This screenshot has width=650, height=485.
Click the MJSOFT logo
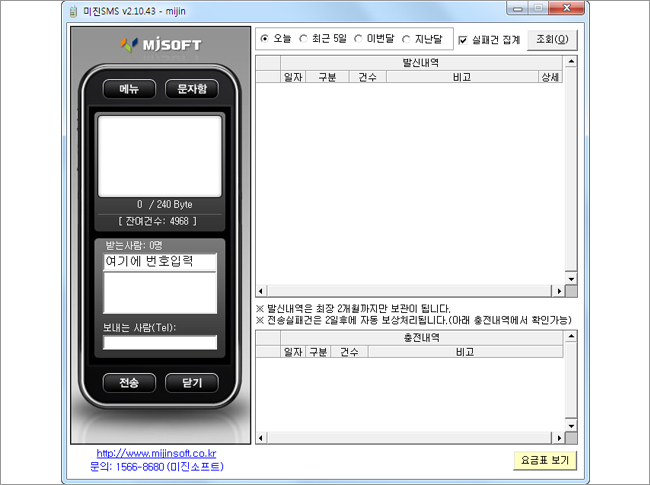(161, 45)
